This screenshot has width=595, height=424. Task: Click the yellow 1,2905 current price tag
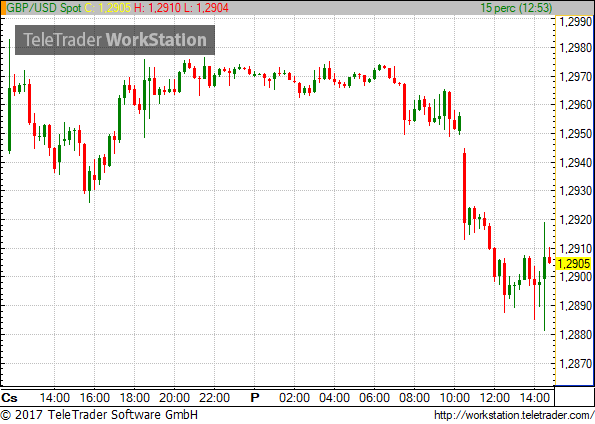click(574, 263)
